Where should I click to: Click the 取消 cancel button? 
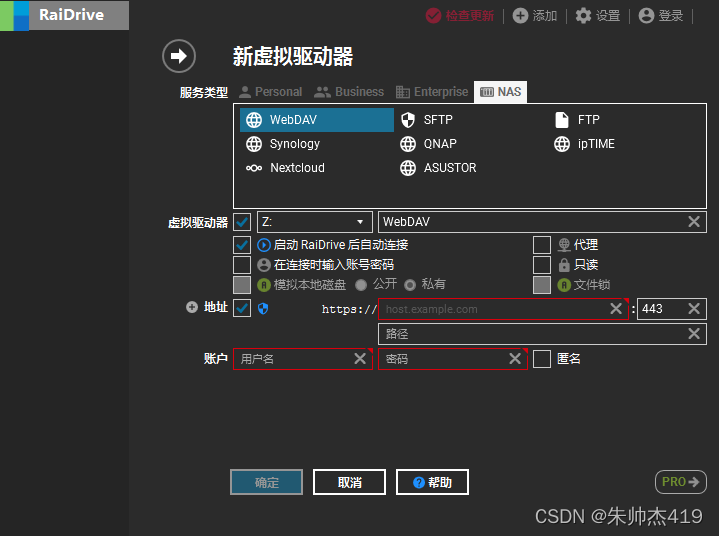tap(349, 482)
